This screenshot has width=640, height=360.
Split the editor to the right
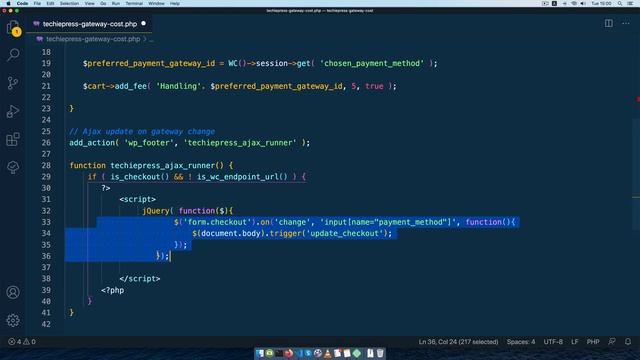click(x=609, y=24)
